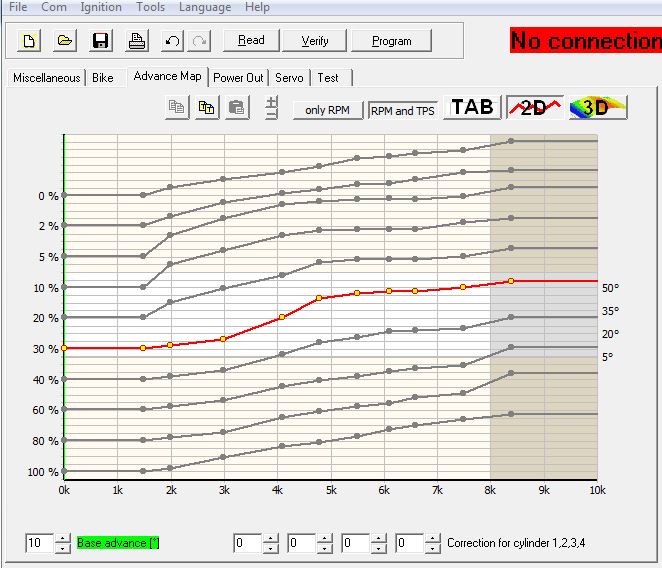This screenshot has height=568, width=662.
Task: Open the Test tab
Action: point(328,78)
